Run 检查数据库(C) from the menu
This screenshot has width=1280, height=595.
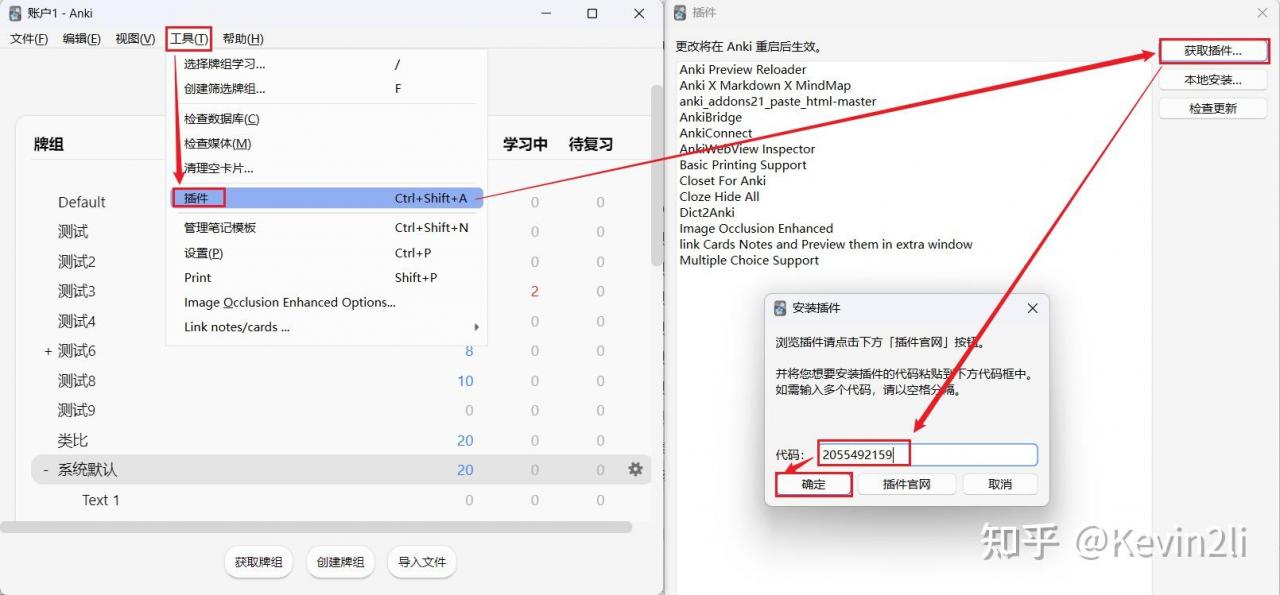[x=326, y=119]
